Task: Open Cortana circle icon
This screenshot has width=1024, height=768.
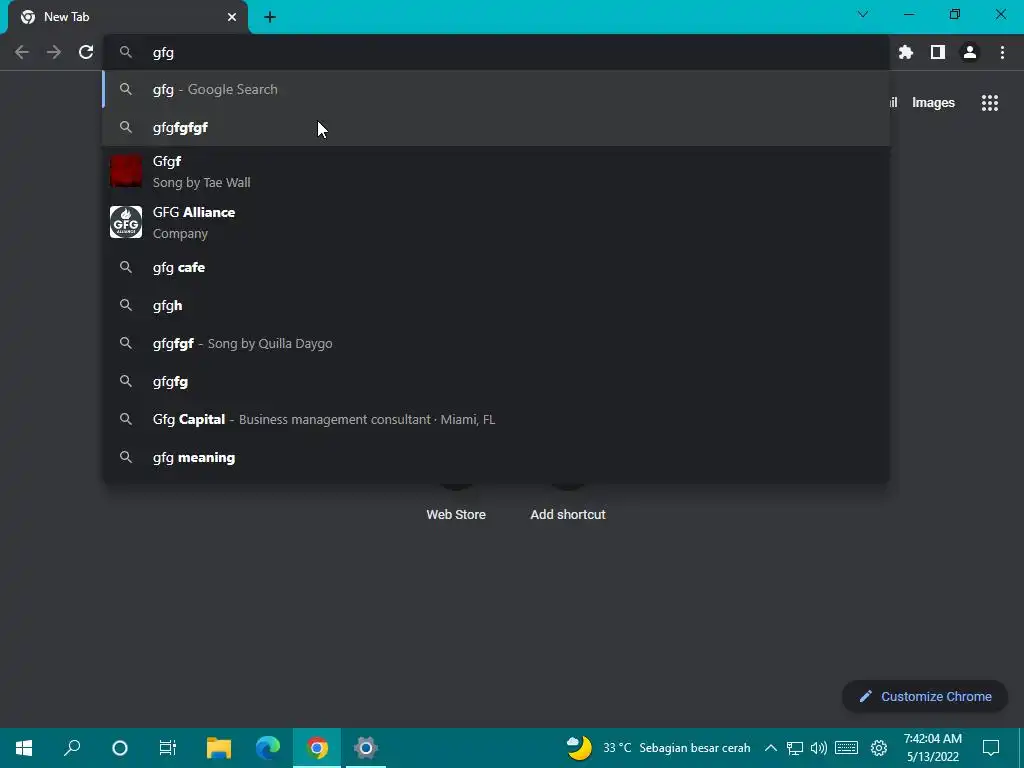Action: 120,748
